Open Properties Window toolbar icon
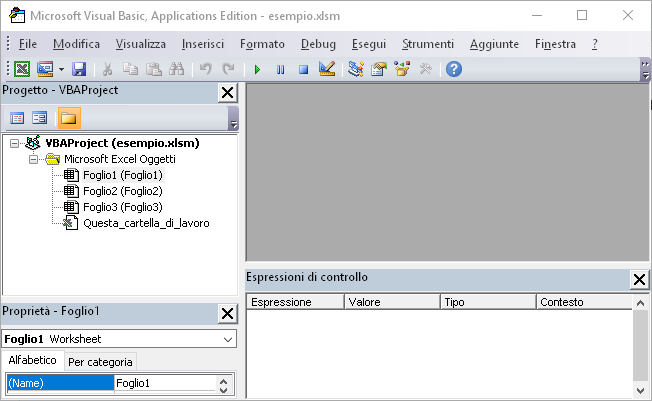Viewport: 652px width, 401px height. 379,69
